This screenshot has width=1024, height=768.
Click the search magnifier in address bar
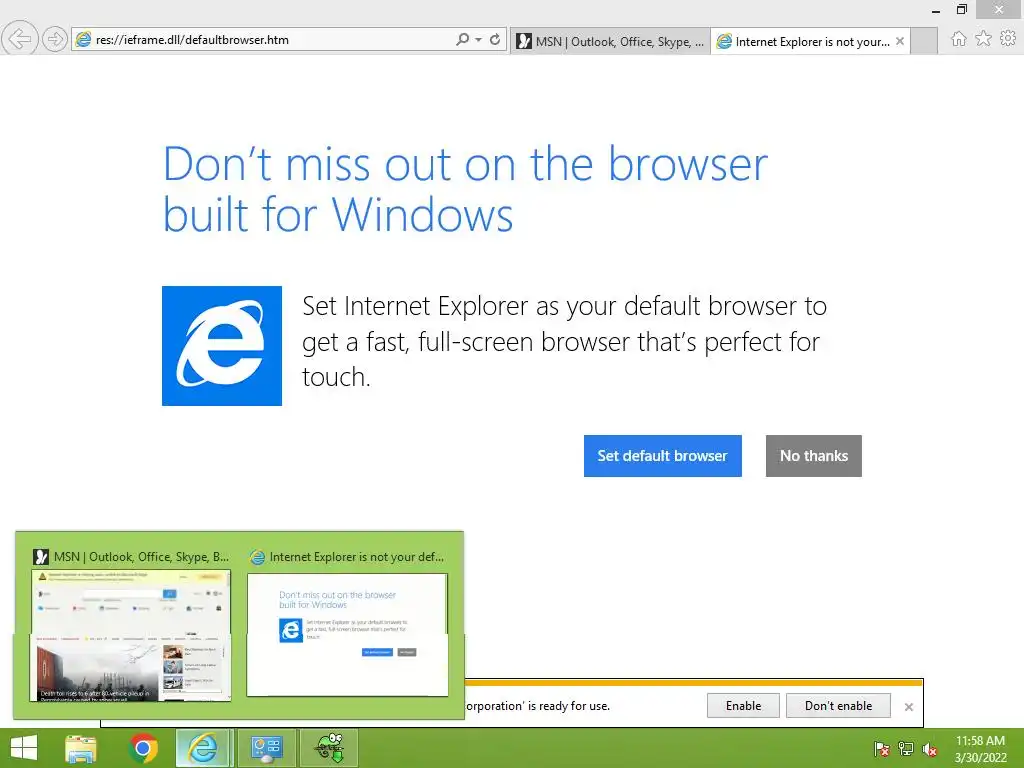pyautogui.click(x=462, y=39)
